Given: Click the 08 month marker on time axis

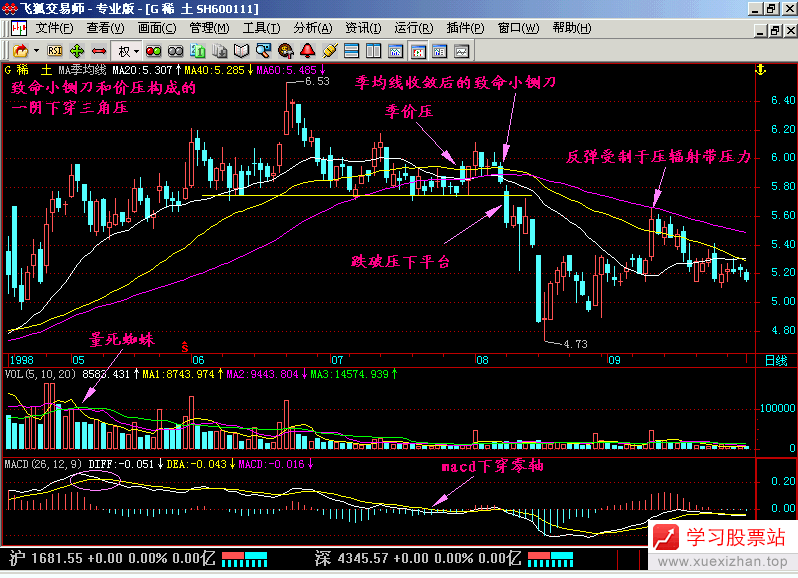Looking at the screenshot, I should pos(482,360).
